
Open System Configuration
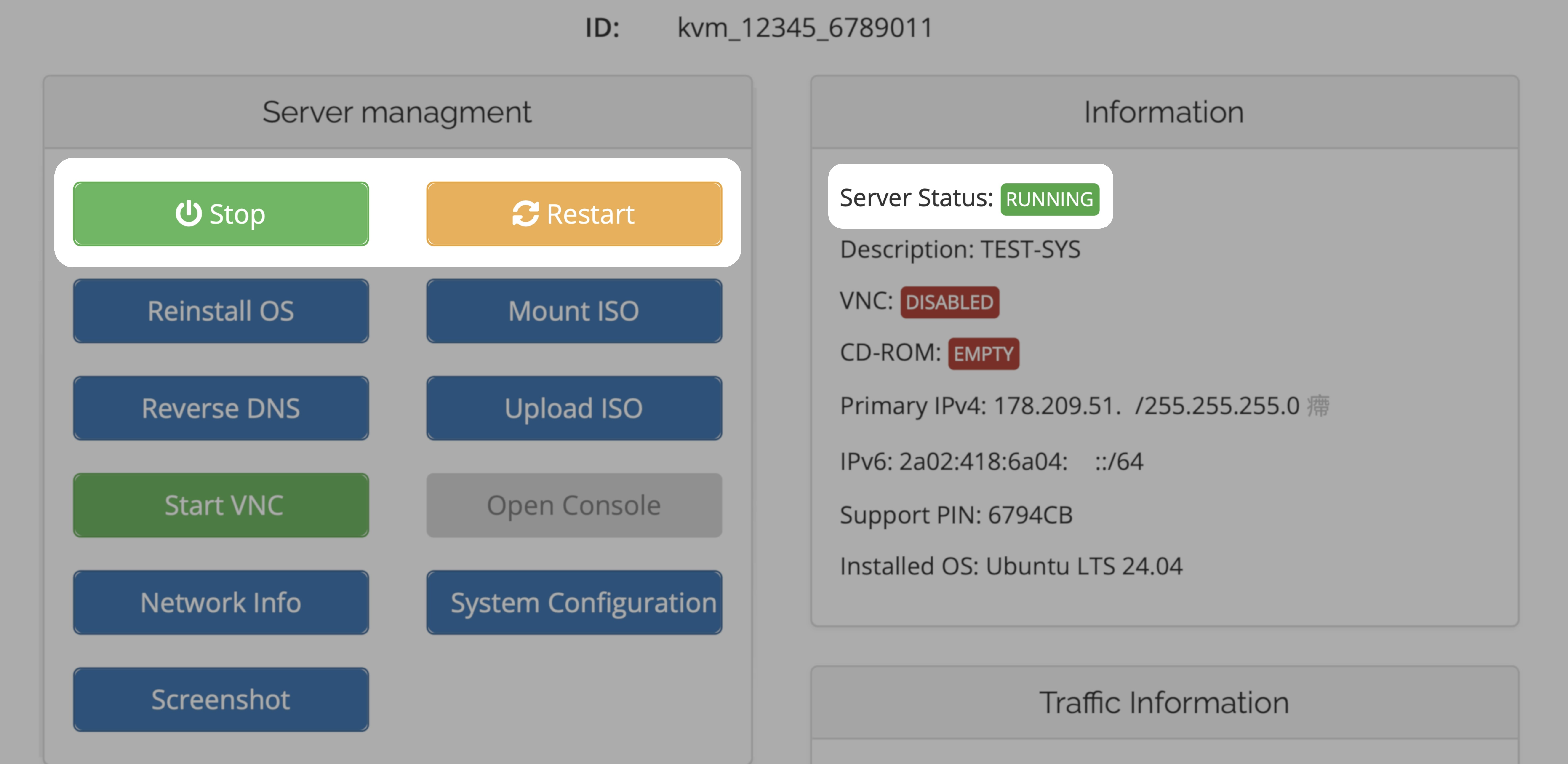tap(574, 603)
